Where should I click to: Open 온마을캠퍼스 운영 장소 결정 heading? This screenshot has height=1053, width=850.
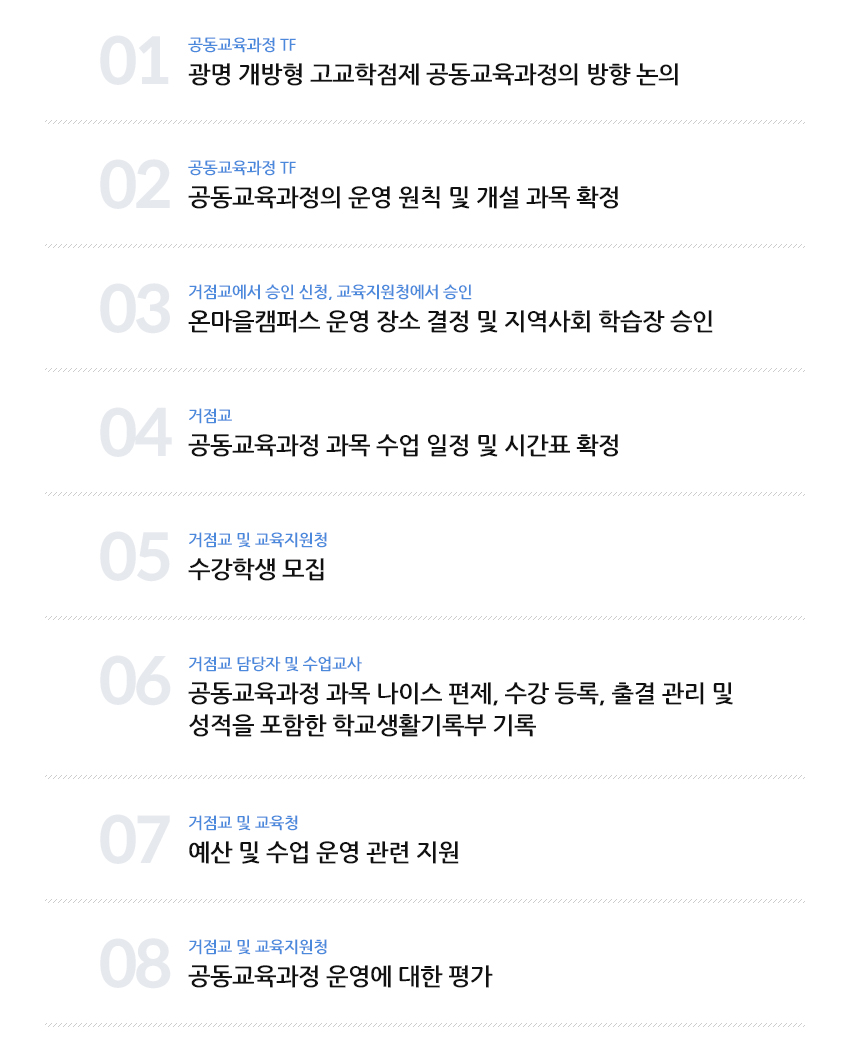point(450,322)
